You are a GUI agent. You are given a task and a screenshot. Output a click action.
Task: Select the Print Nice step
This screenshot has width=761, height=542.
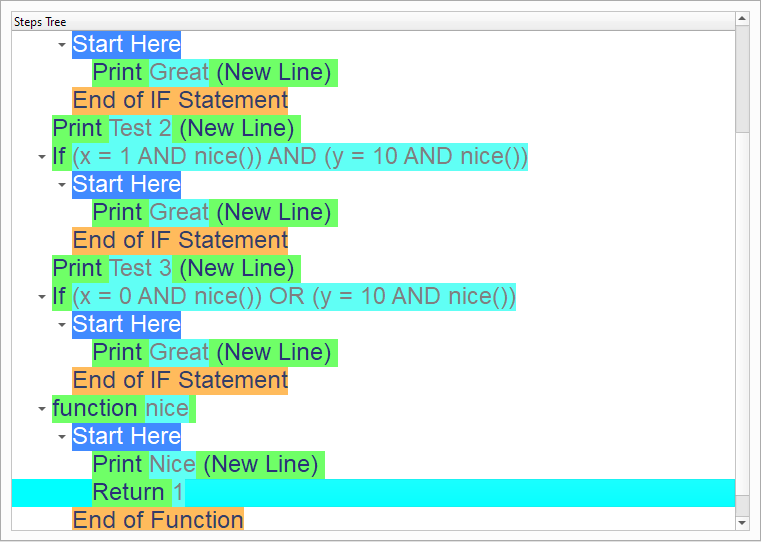pos(207,464)
